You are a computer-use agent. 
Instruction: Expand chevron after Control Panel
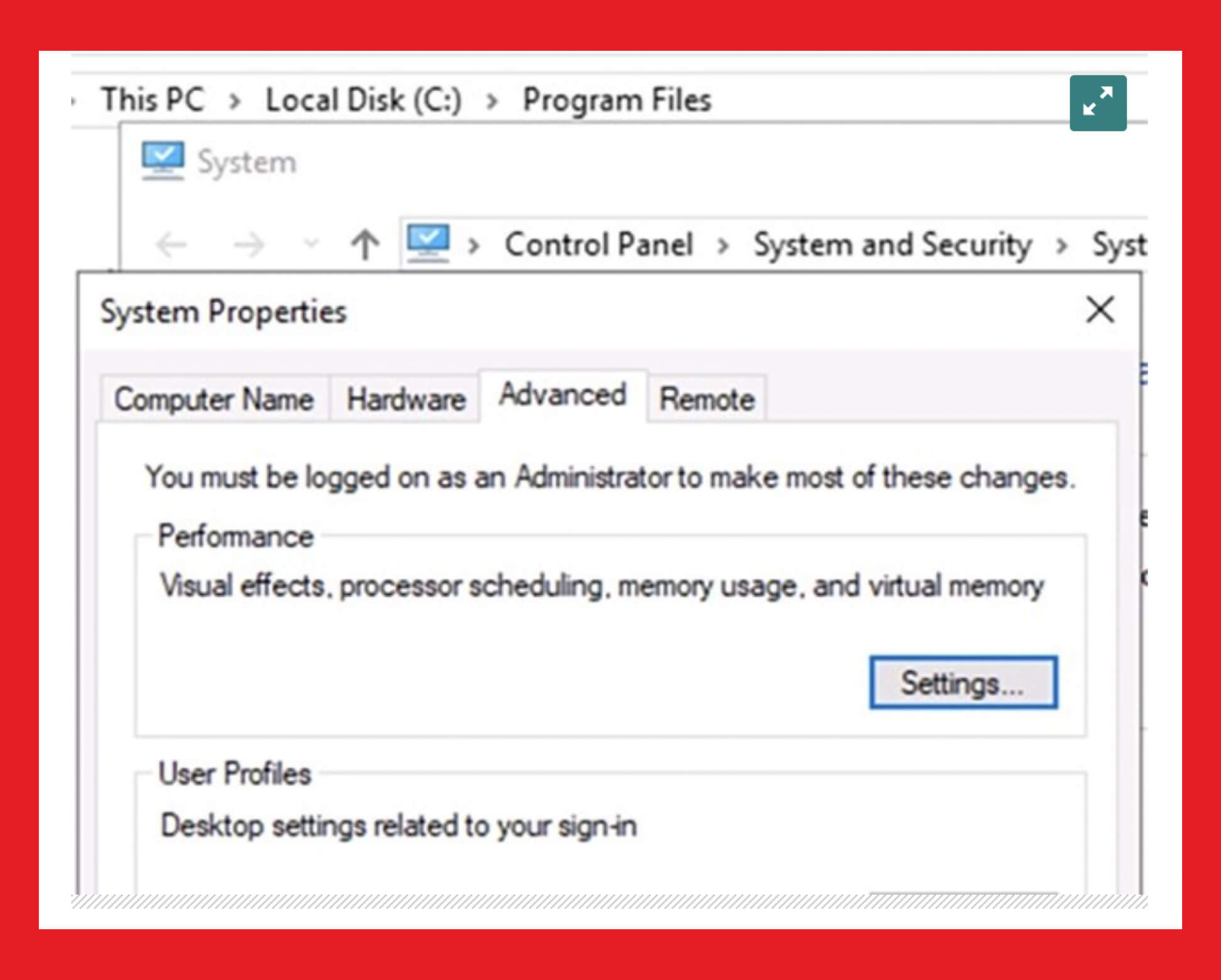[723, 246]
